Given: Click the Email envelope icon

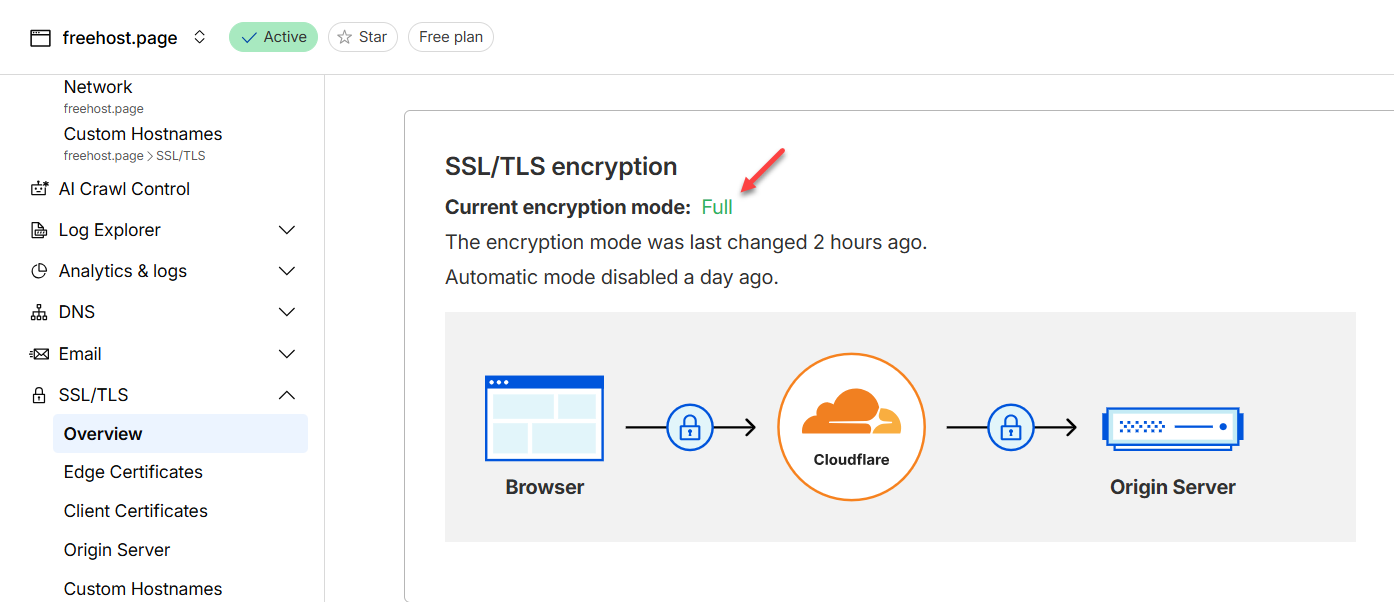Looking at the screenshot, I should click(x=40, y=354).
